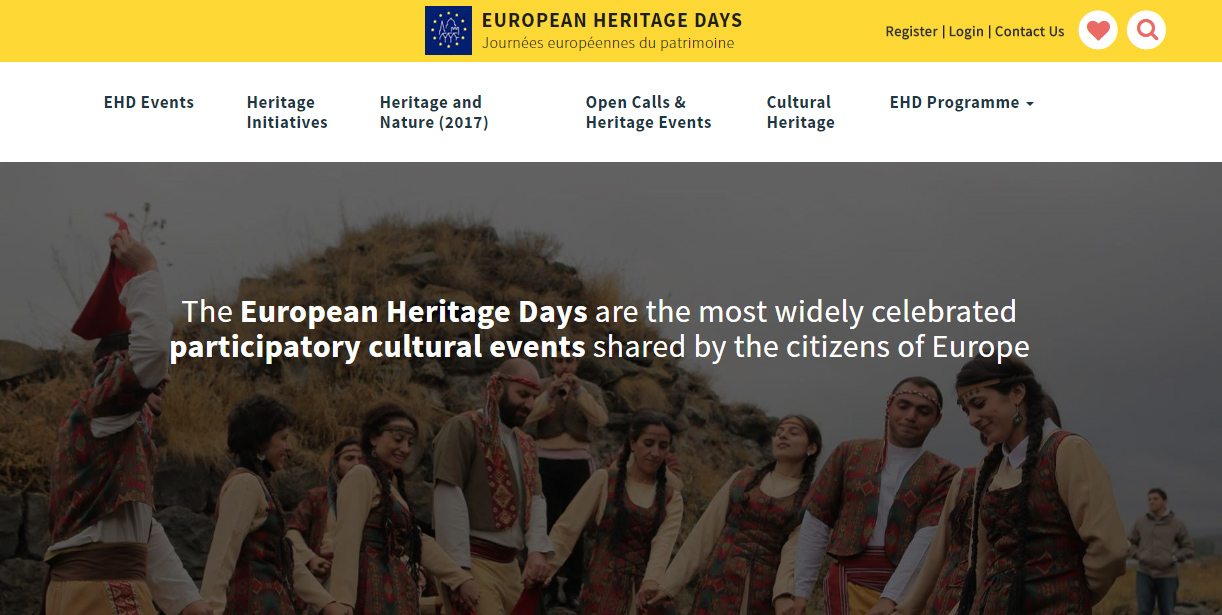Image resolution: width=1222 pixels, height=615 pixels.
Task: Open search with the magnifier icon
Action: 1147,30
